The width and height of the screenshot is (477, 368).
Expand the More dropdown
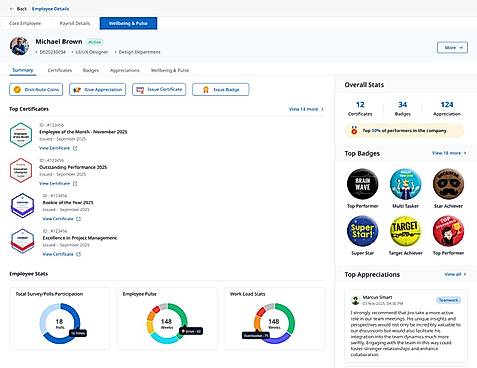click(x=452, y=48)
